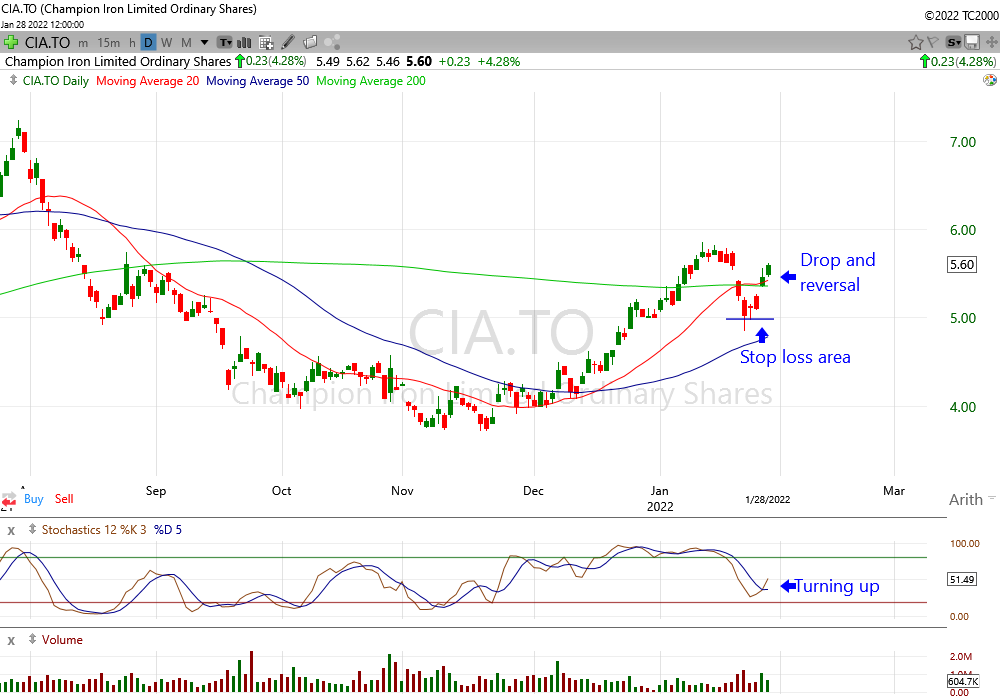
Task: Click the move pane cross-arrows icon
Action: tap(991, 43)
